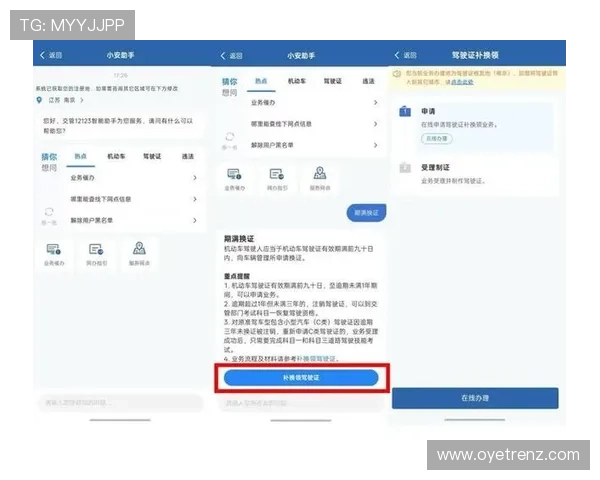Tap the 交管12123 greeting message on the left screen
Viewport: 600px width, 480px height.
point(118,126)
